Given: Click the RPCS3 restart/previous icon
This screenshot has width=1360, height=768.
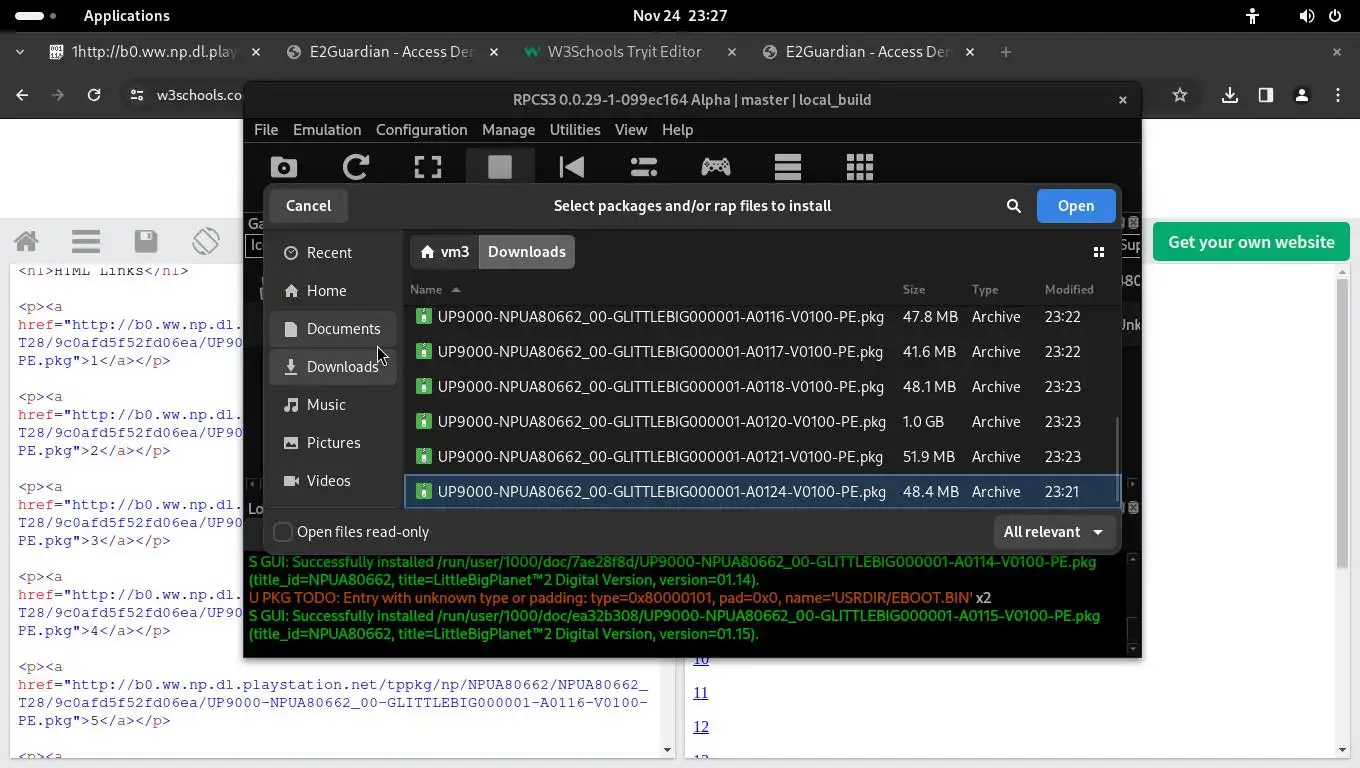Looking at the screenshot, I should pyautogui.click(x=572, y=167).
